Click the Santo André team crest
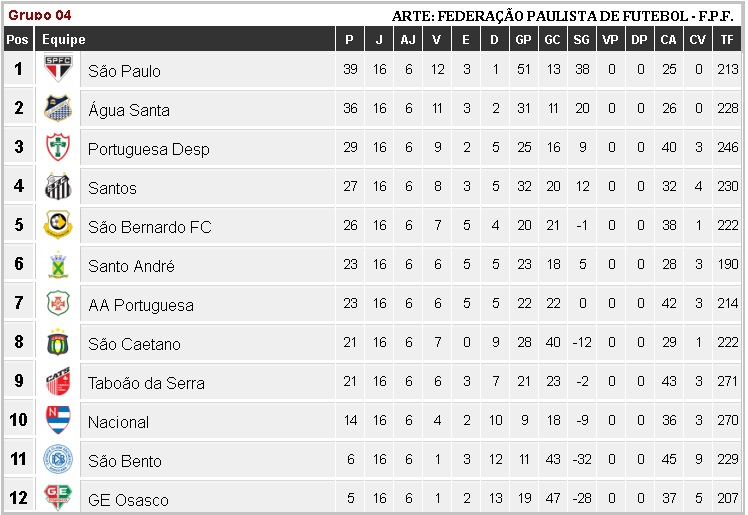Image resolution: width=748 pixels, height=515 pixels. pyautogui.click(x=57, y=265)
